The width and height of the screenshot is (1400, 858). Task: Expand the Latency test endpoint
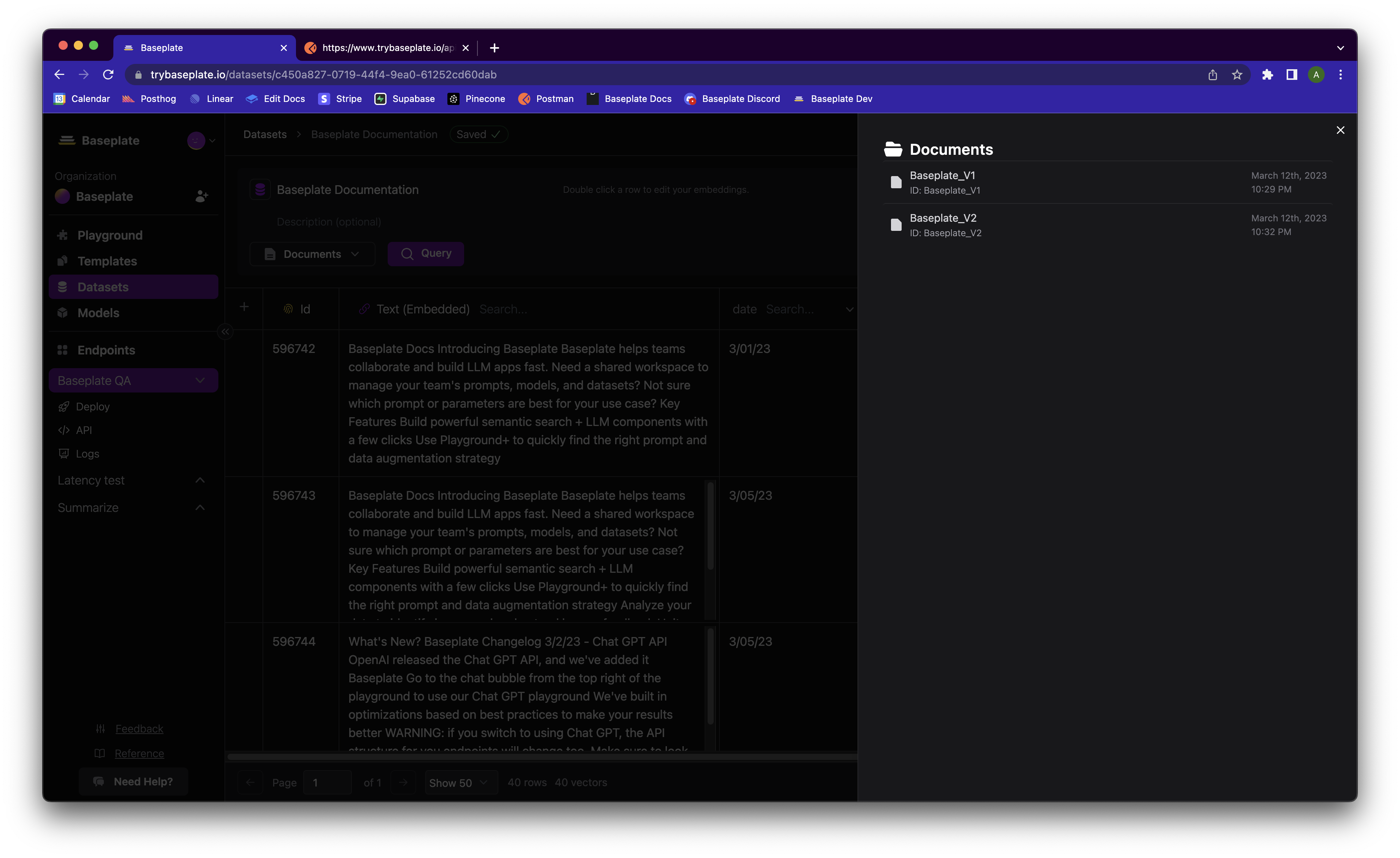(199, 480)
